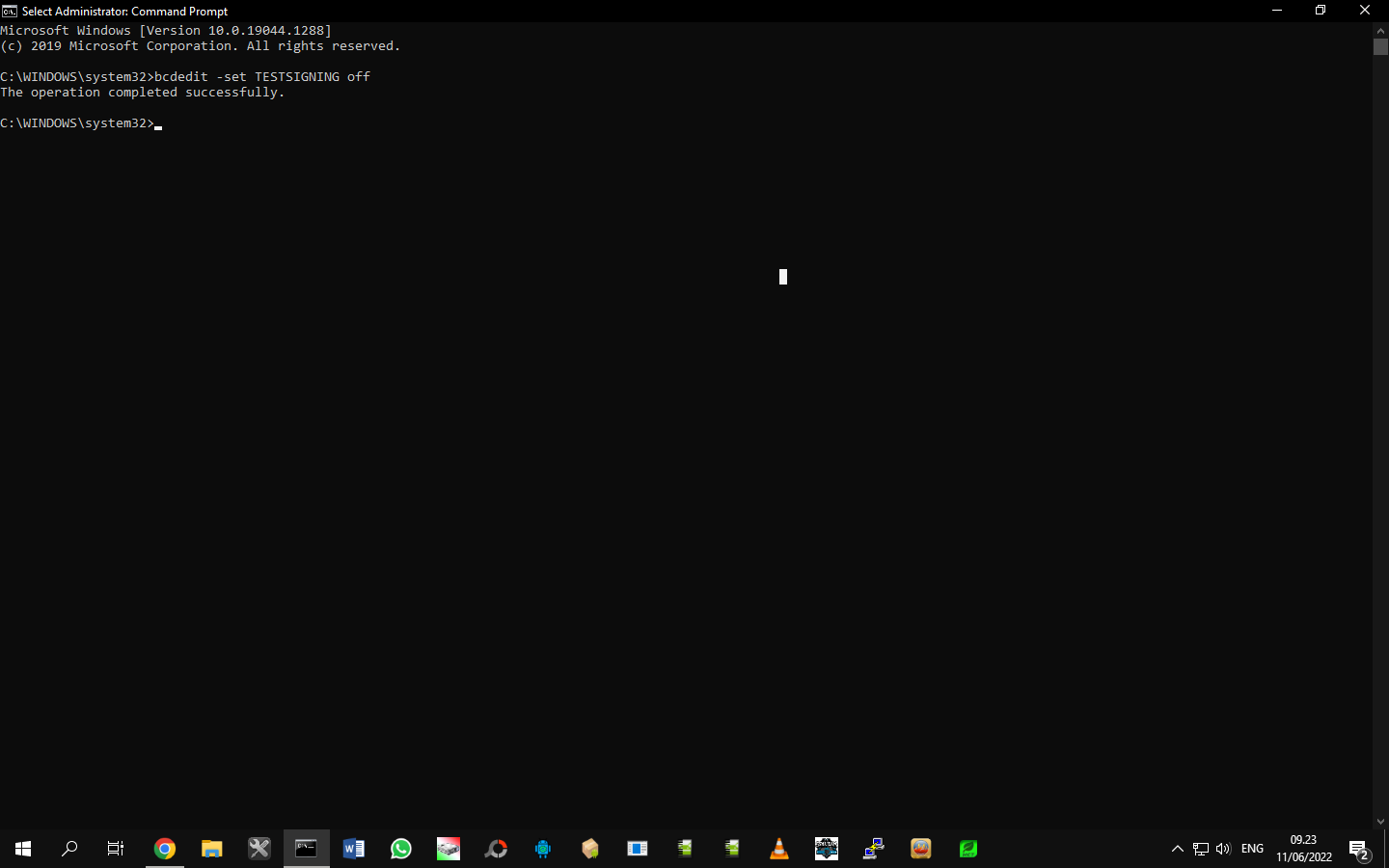This screenshot has height=868, width=1389.
Task: Open the crossed wrench tools app
Action: pyautogui.click(x=259, y=849)
